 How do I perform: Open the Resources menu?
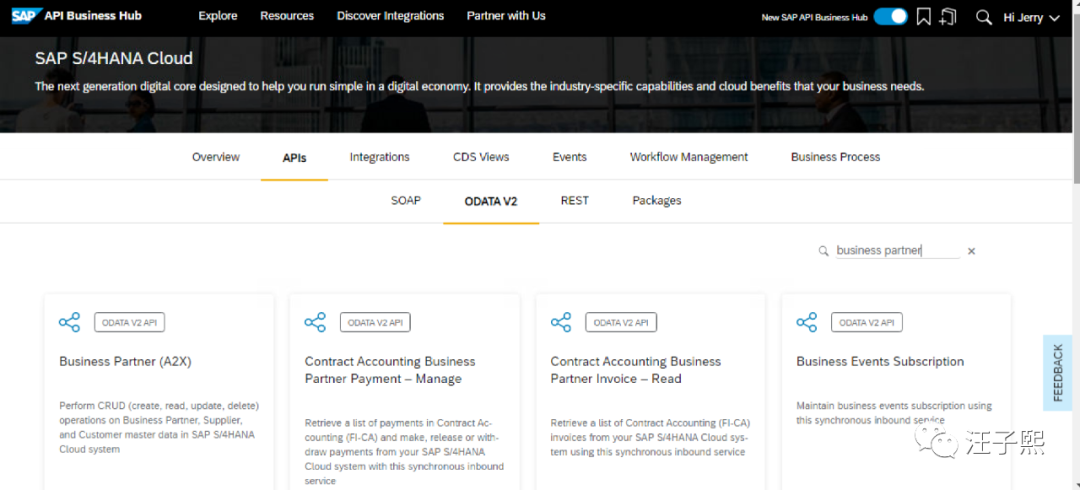[287, 16]
